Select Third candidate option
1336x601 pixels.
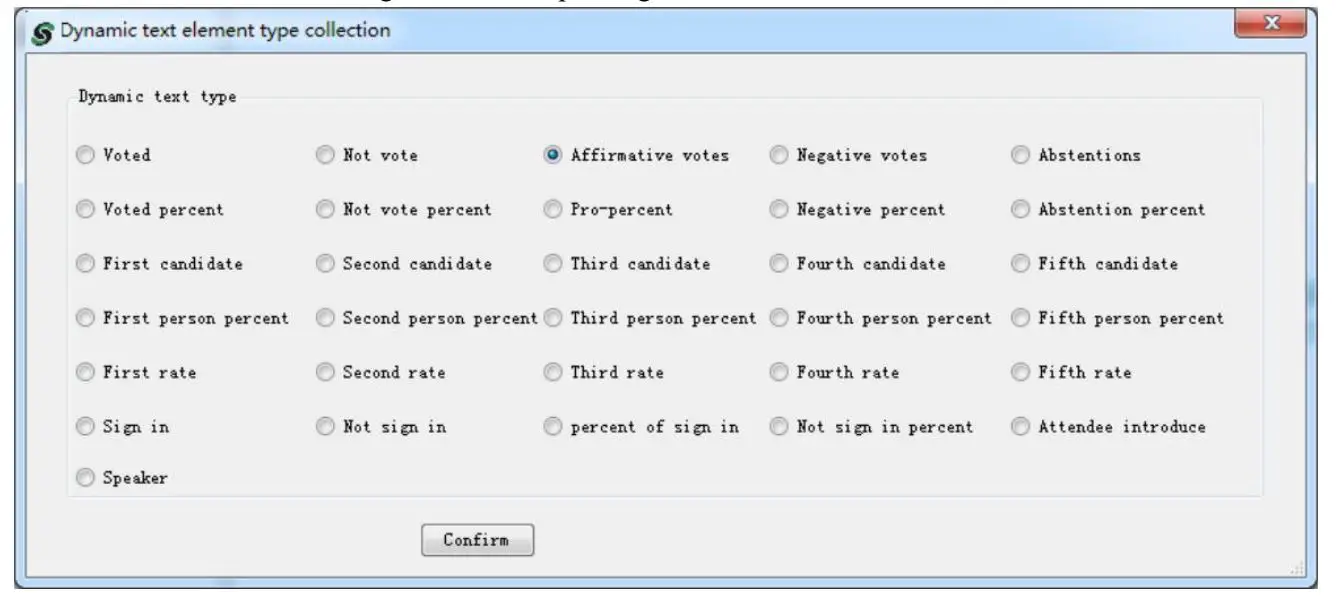pyautogui.click(x=553, y=264)
